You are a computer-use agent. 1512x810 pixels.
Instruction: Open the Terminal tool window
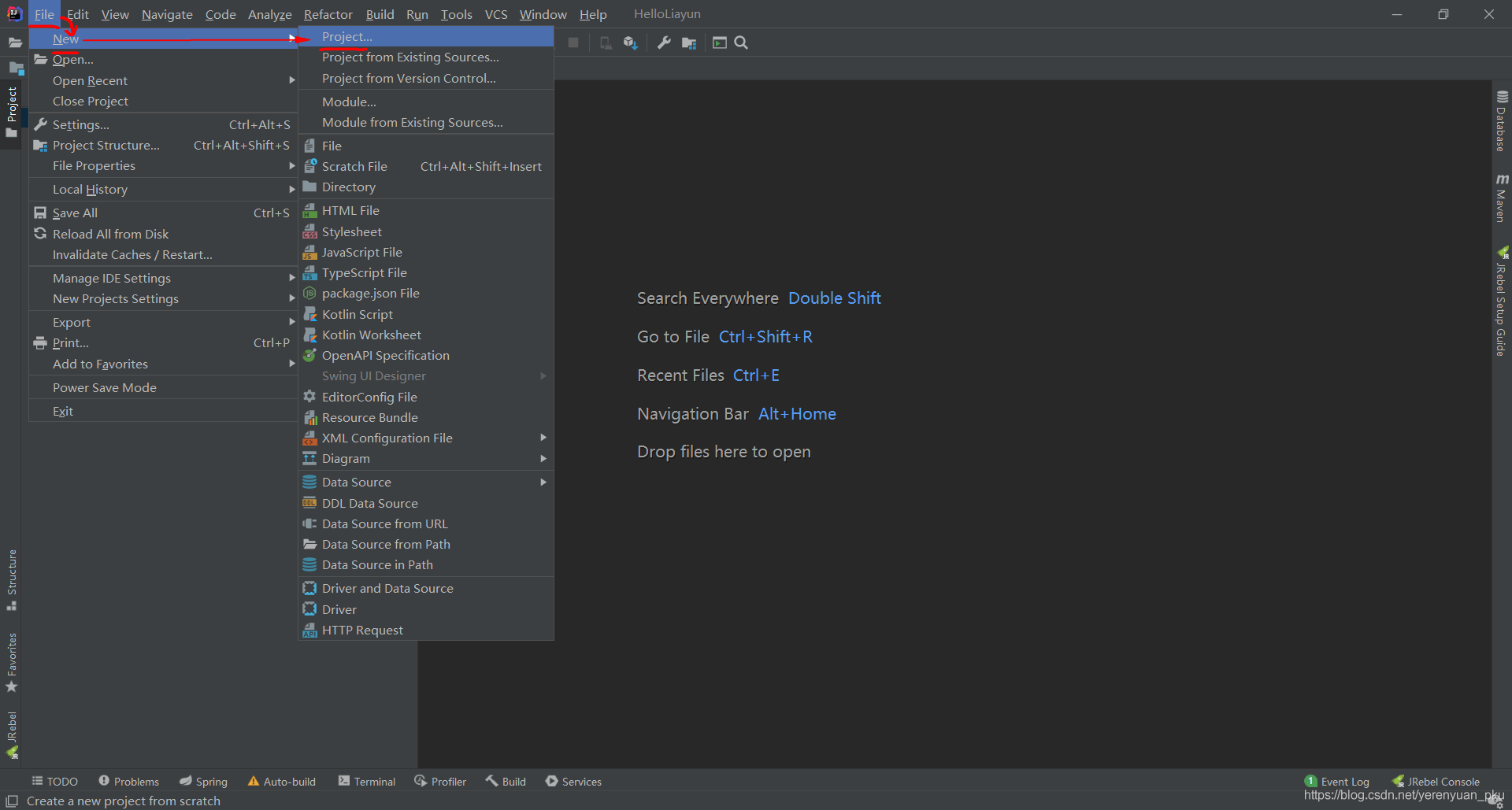coord(366,782)
